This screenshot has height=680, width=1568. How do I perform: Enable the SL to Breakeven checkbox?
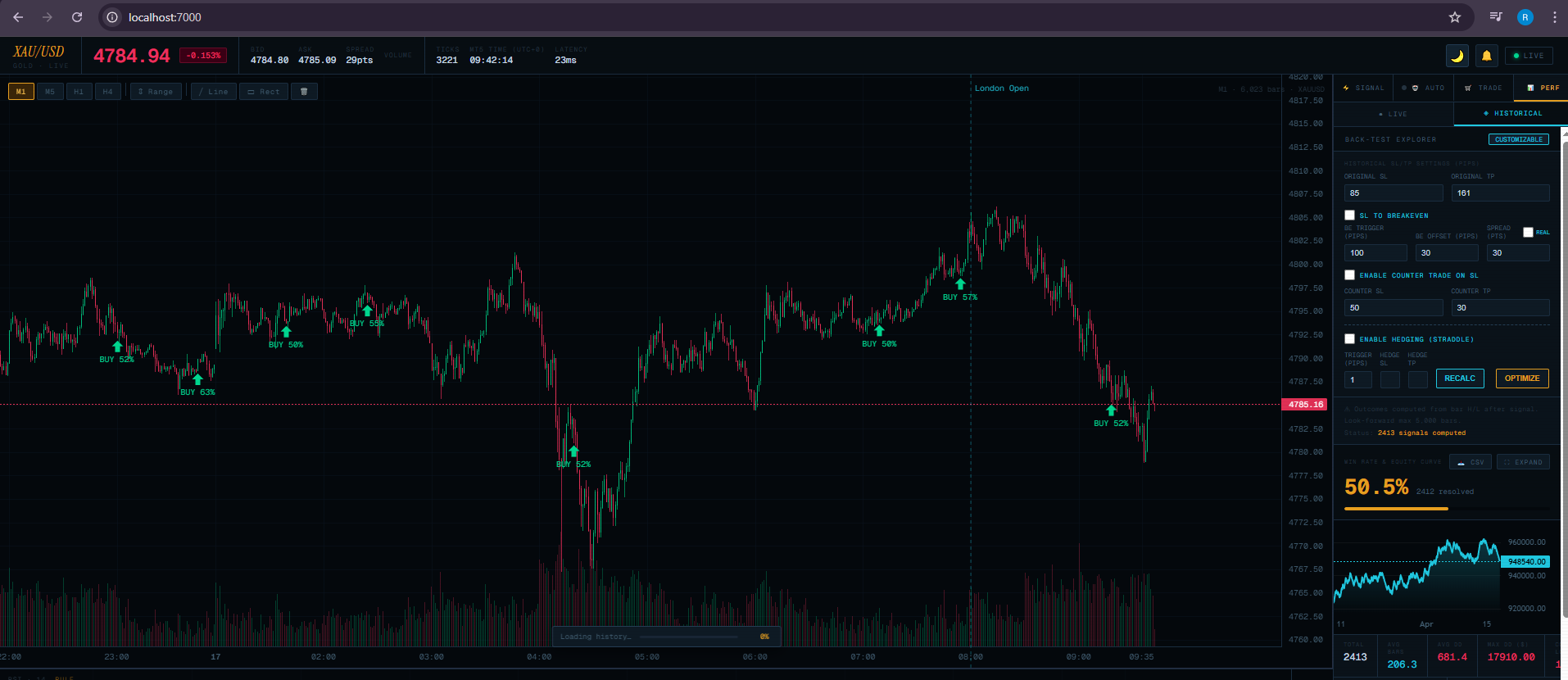click(1349, 215)
